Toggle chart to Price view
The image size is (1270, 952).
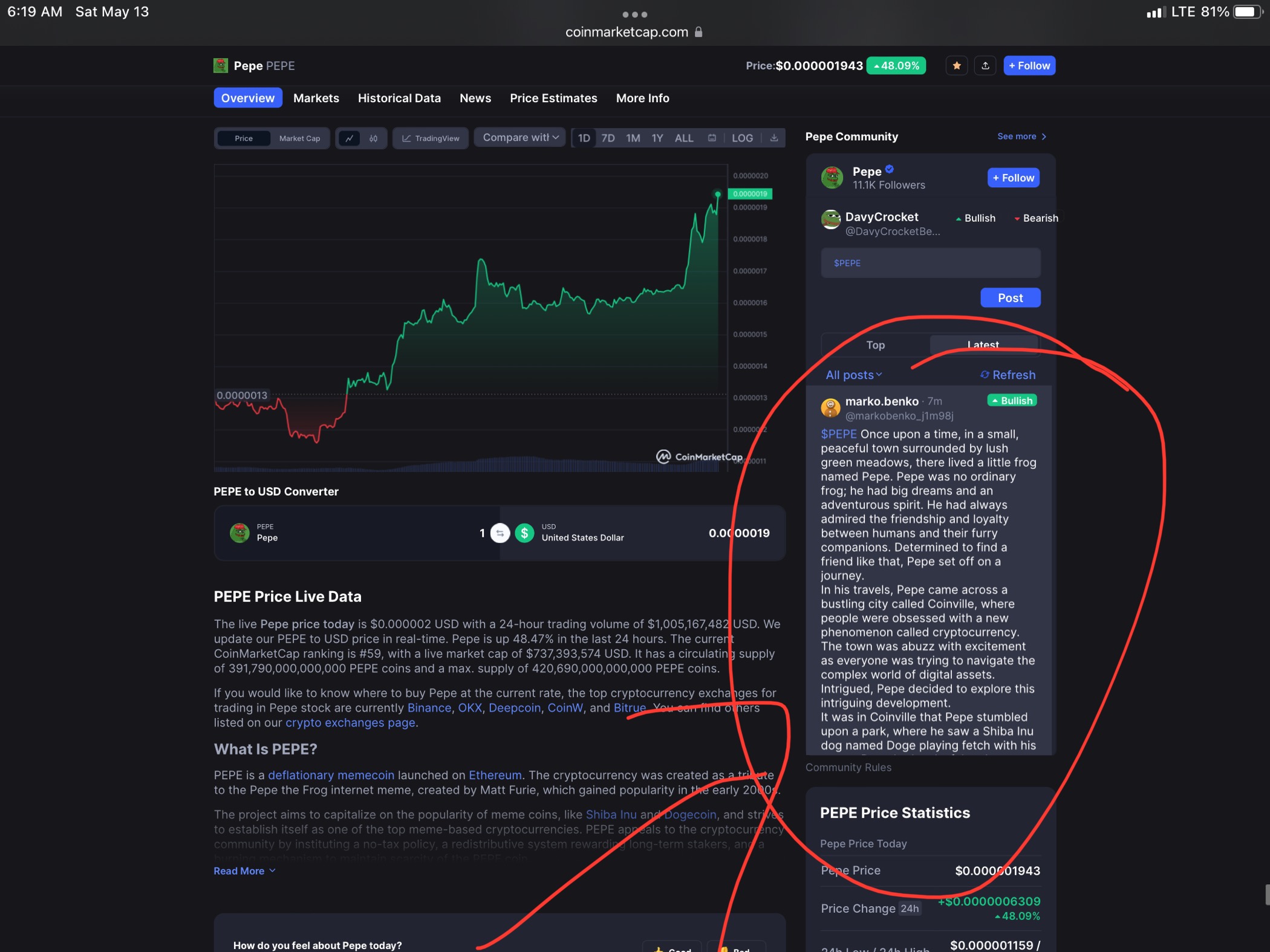[x=244, y=138]
